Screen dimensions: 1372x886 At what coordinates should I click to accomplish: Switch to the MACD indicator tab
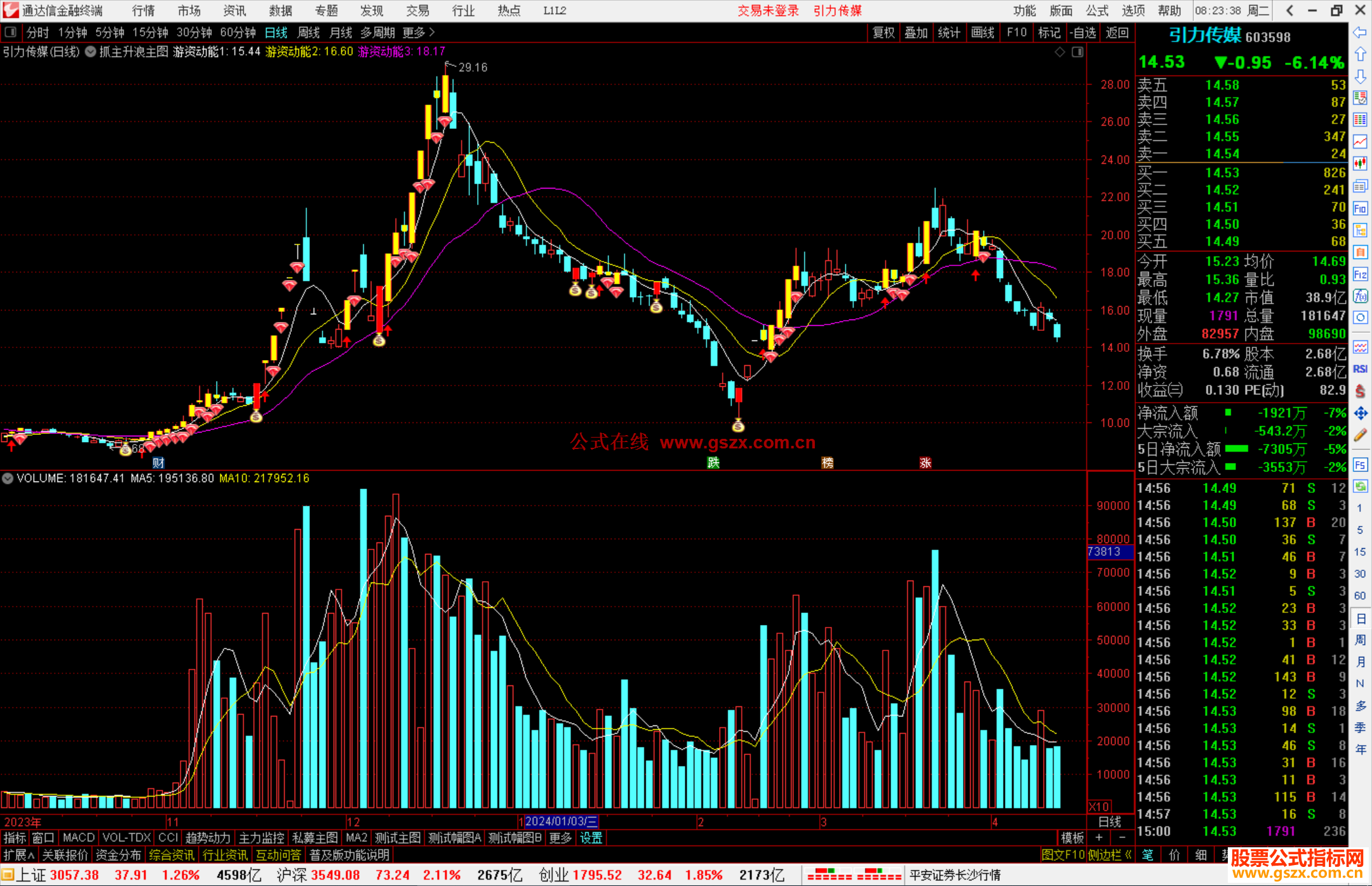click(79, 838)
